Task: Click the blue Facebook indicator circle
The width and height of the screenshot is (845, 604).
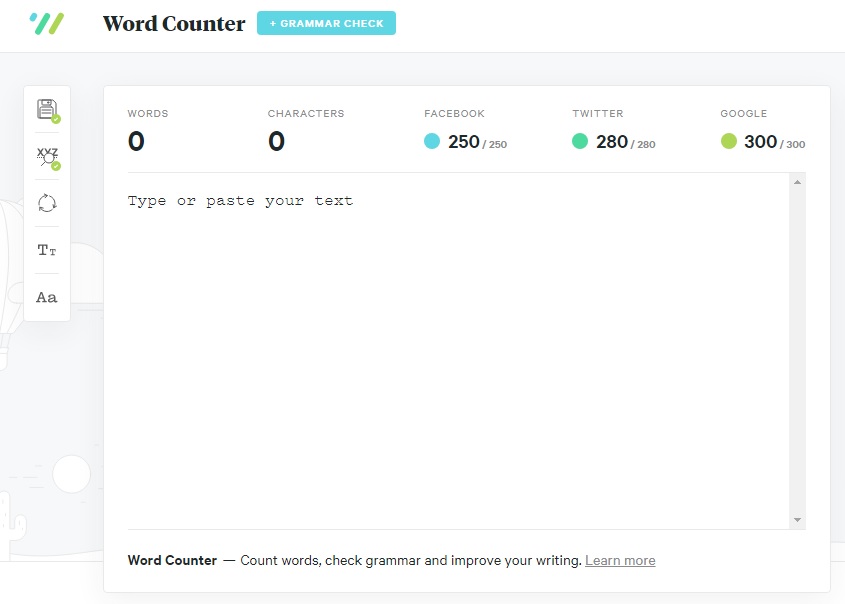Action: tap(432, 142)
